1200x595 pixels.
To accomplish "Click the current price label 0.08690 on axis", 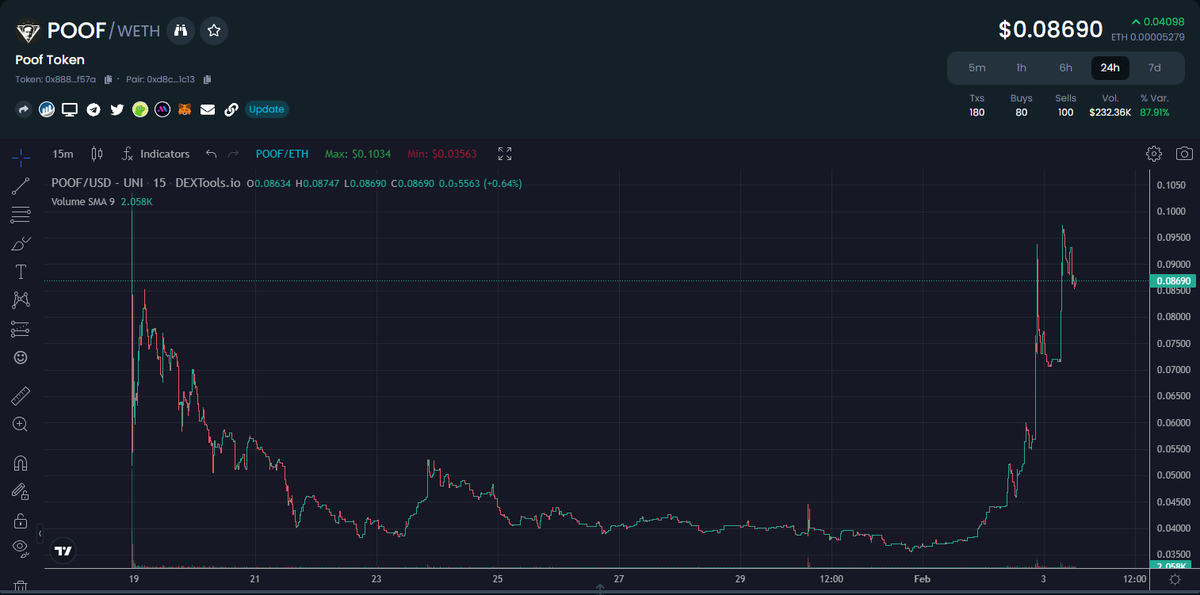I will [1174, 282].
